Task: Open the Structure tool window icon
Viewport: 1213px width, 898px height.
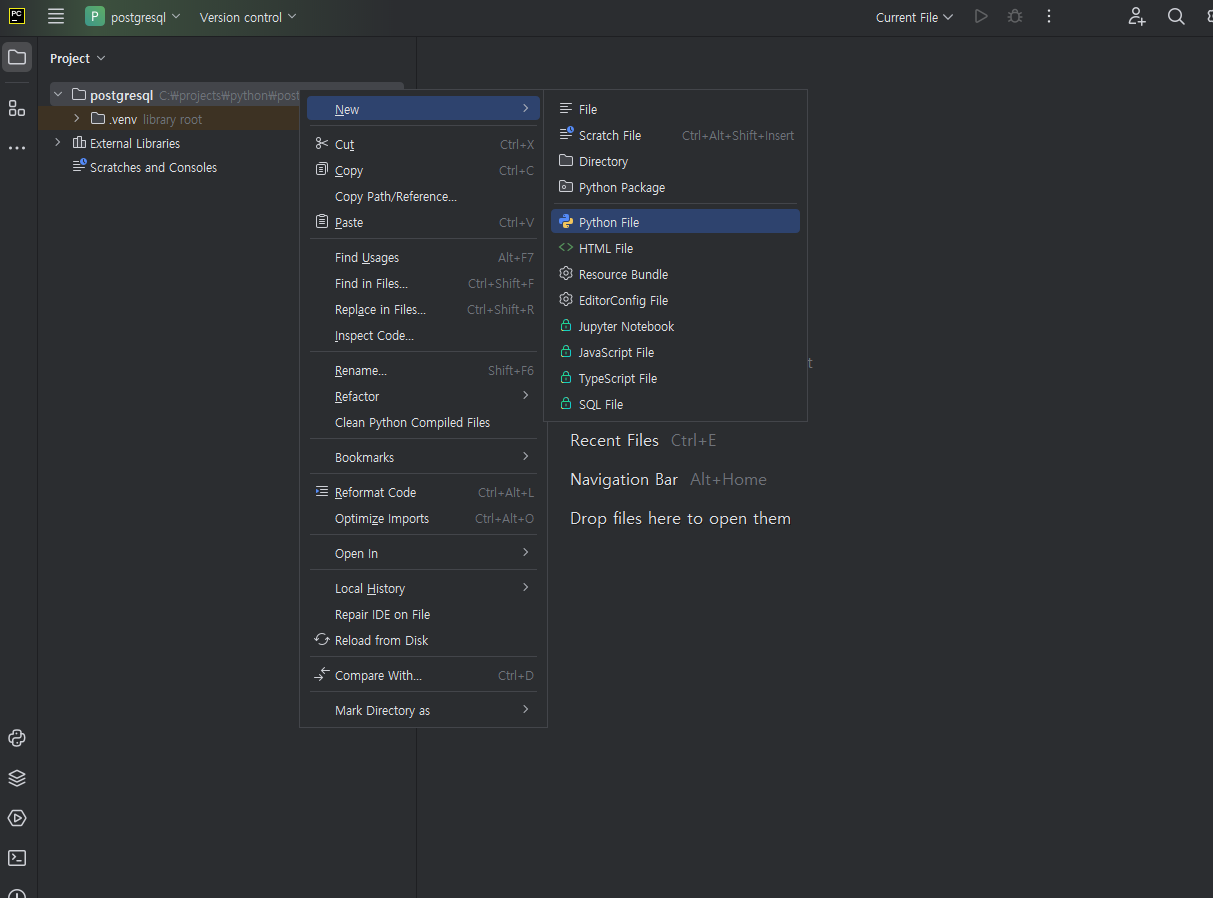Action: pos(17,108)
